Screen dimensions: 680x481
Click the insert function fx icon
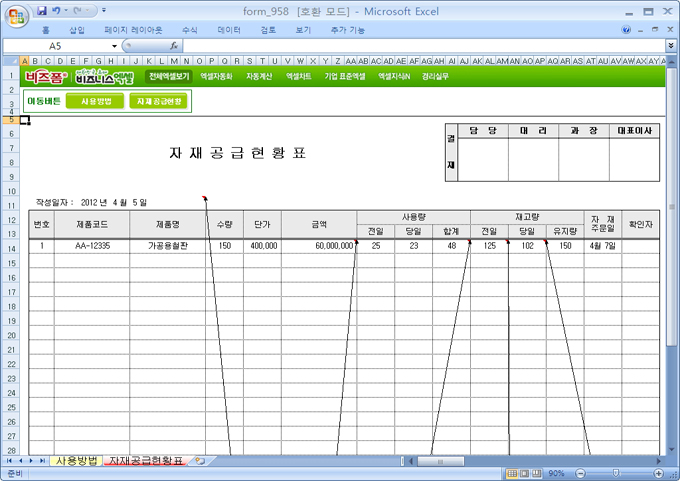coord(174,46)
